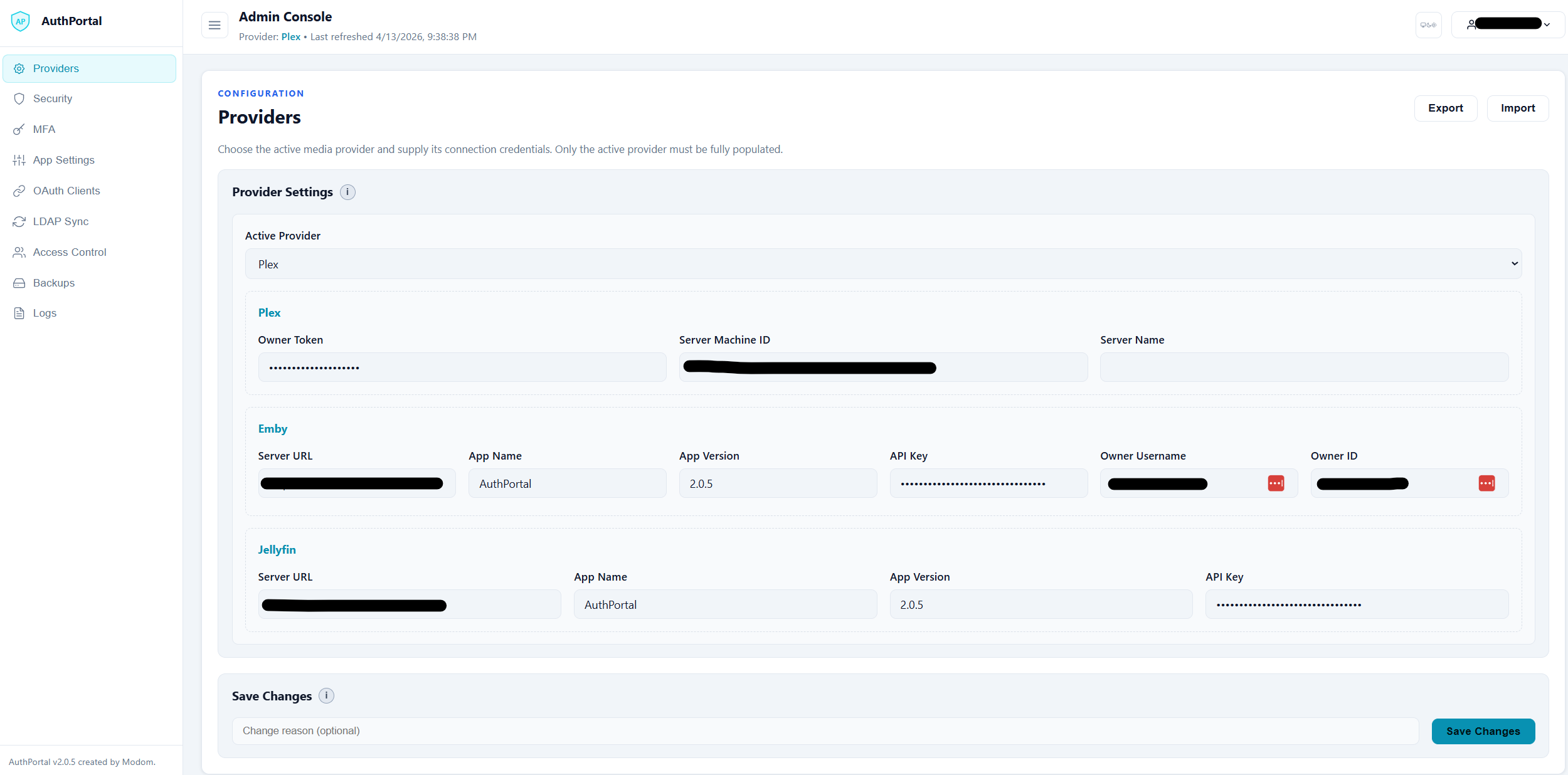Click the Jellyfin section heading

coord(277,550)
